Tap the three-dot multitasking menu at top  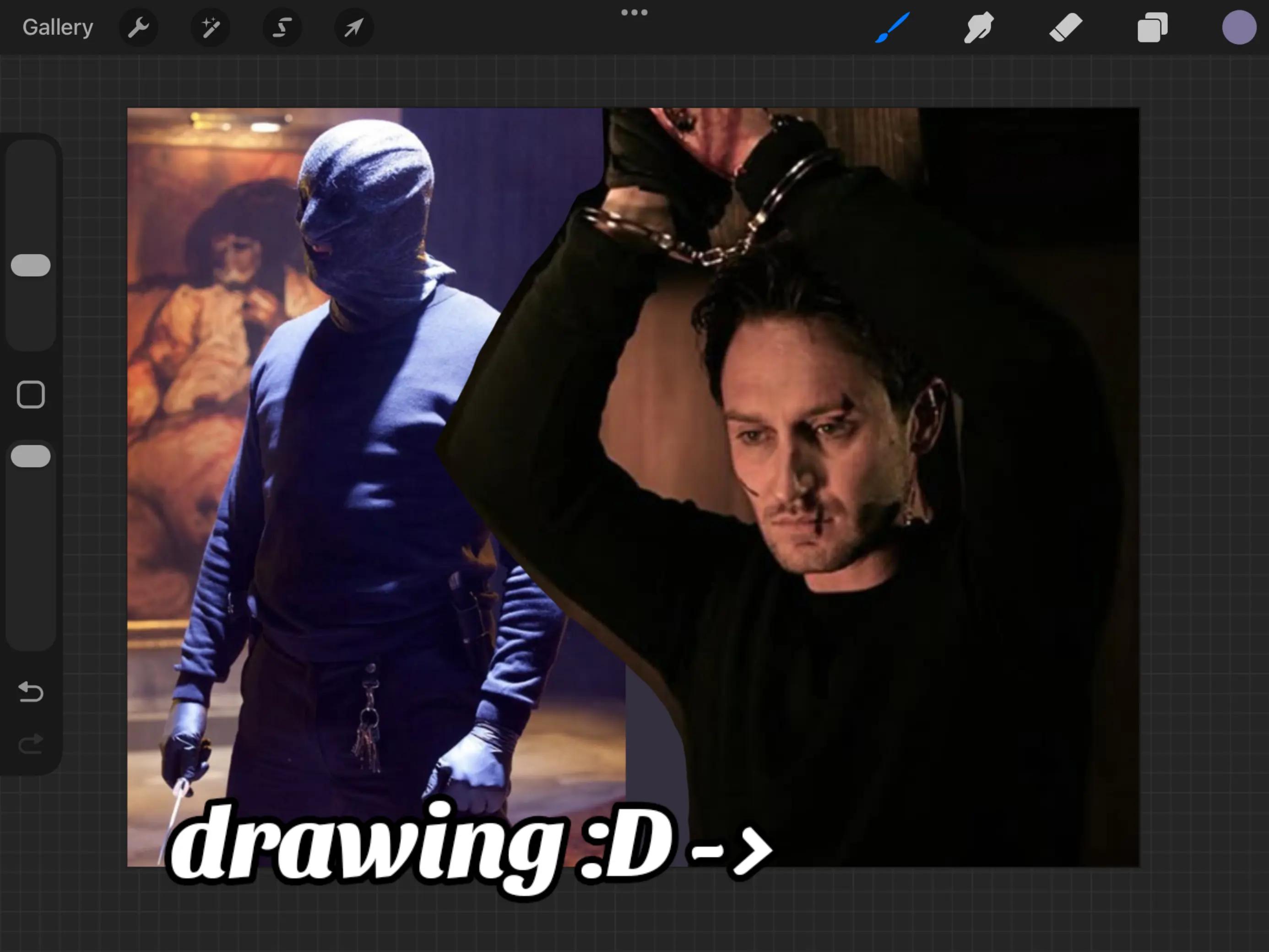[x=634, y=12]
